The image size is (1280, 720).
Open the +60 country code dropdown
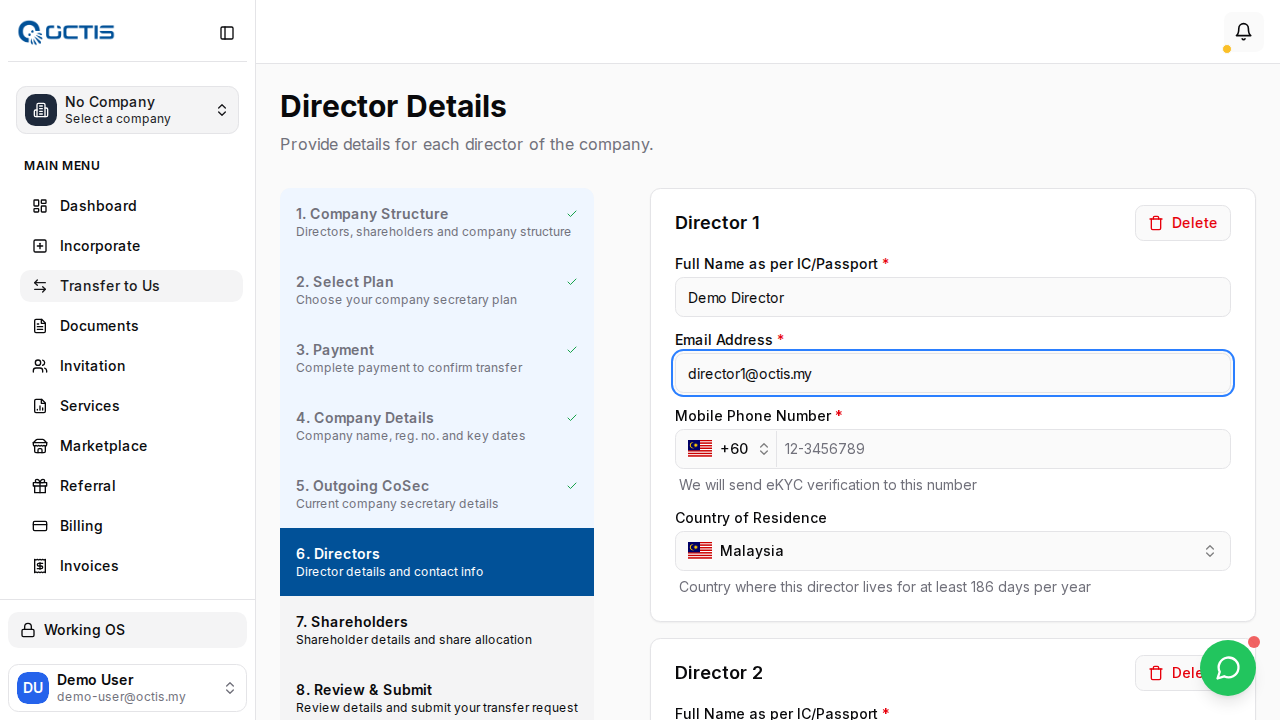pos(728,449)
